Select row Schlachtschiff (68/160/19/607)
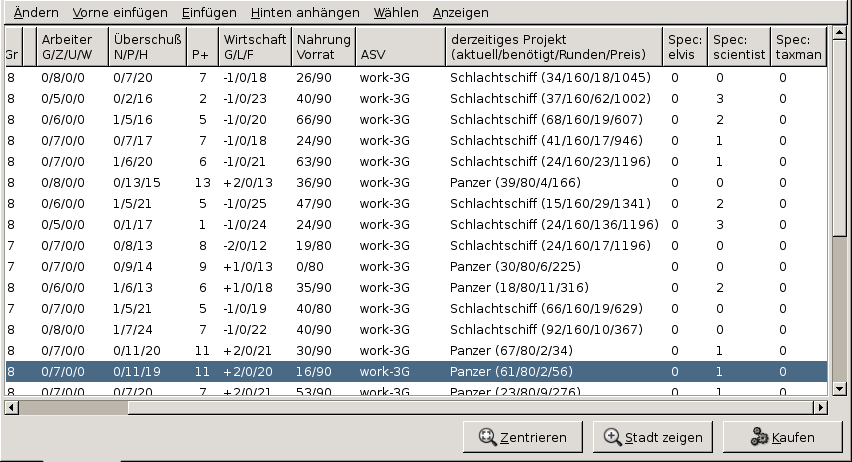The width and height of the screenshot is (852, 462). 416,120
